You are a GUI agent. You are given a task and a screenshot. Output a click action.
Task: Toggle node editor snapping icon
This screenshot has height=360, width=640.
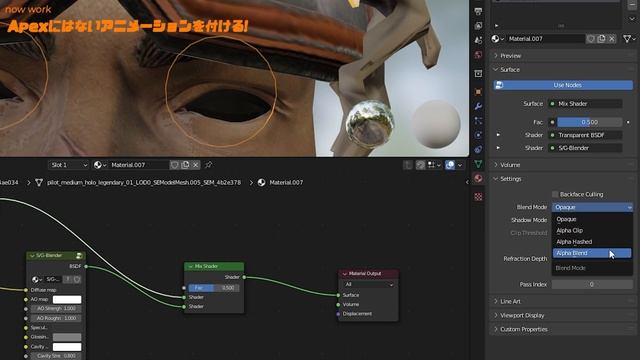420,165
